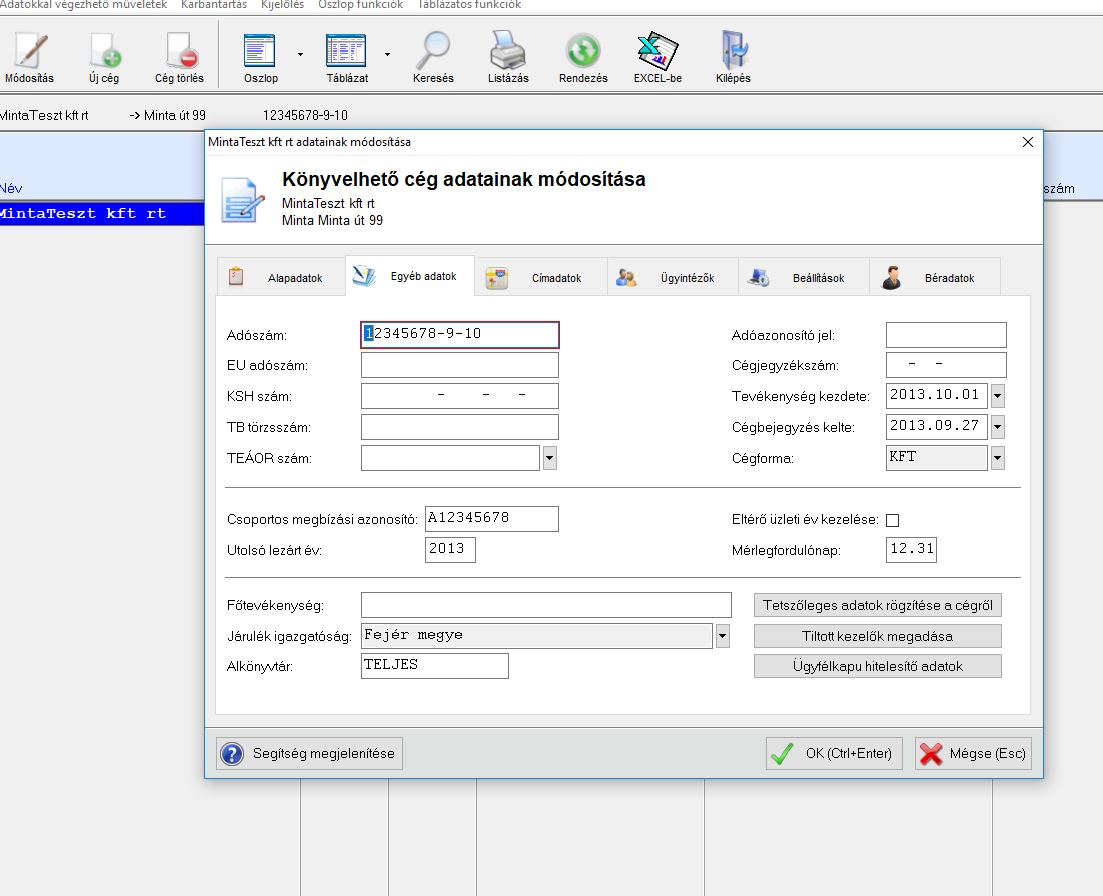
Task: Click the EU adószám input field
Action: point(460,366)
